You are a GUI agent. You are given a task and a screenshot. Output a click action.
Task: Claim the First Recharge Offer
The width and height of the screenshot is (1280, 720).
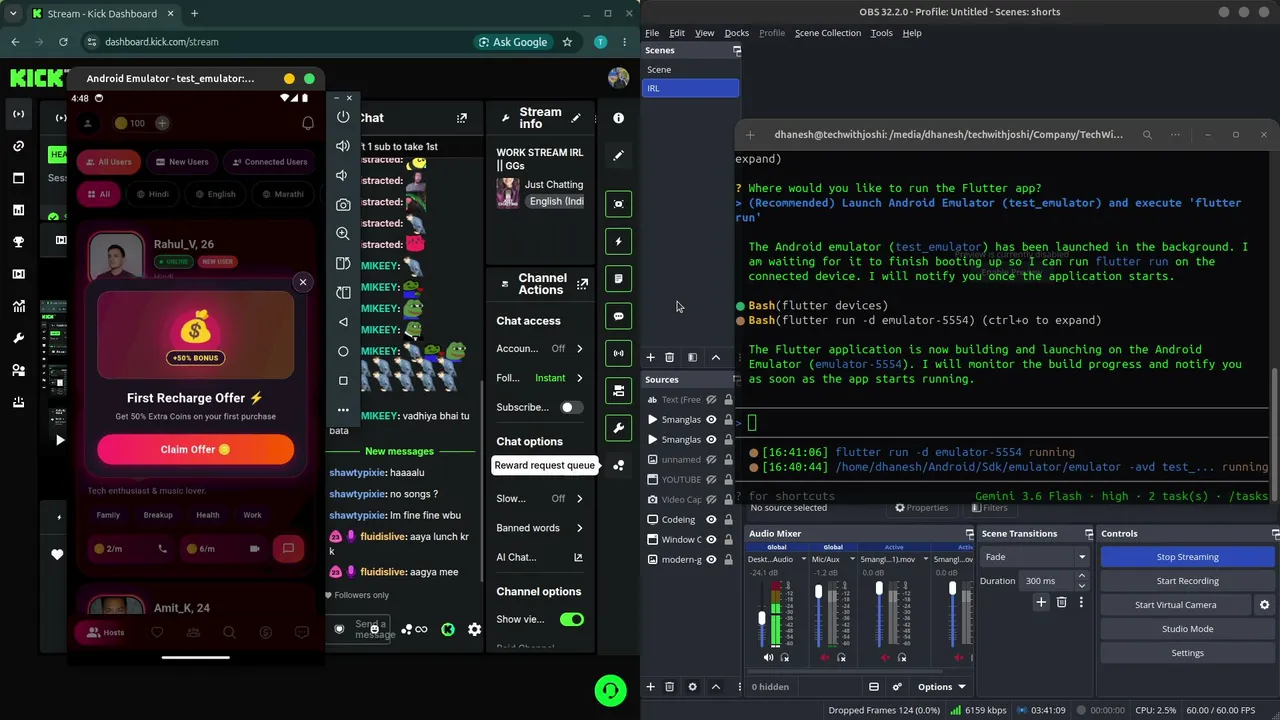pos(195,449)
